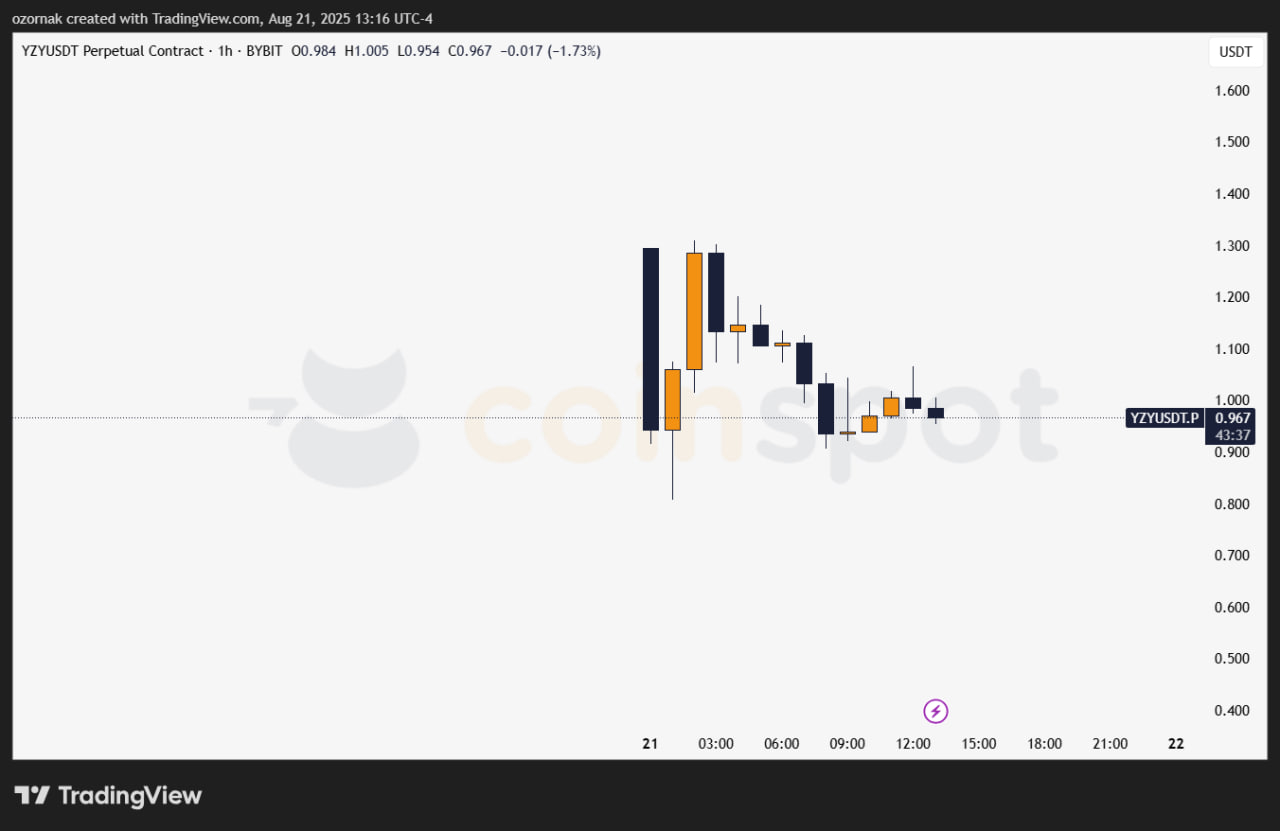Select the large orange candle before 03:00
Screen dimensions: 1280x831
694,311
